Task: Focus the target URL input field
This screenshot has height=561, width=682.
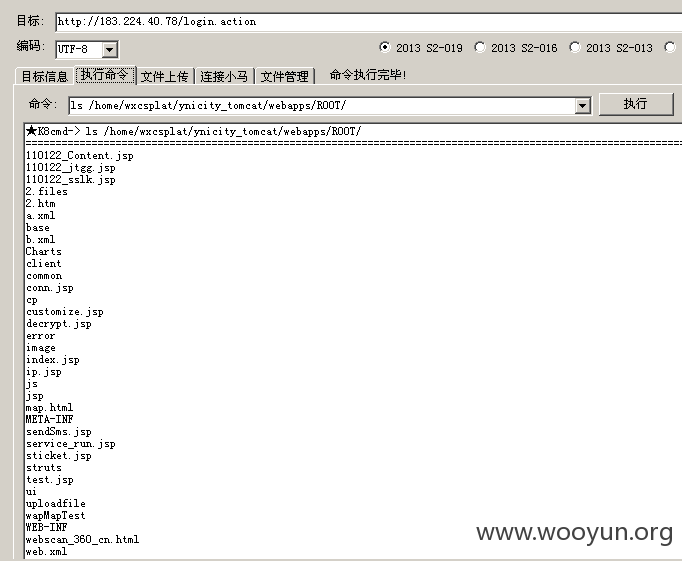Action: pos(369,22)
